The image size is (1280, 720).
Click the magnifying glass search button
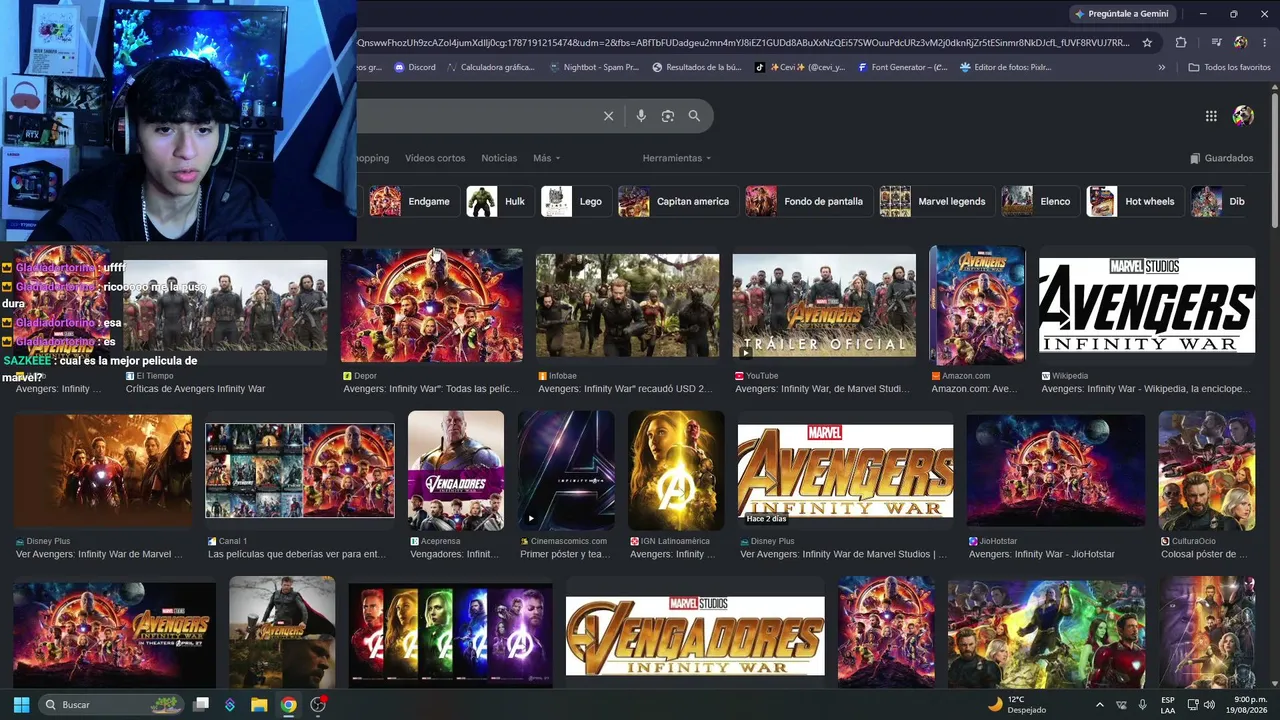tap(694, 116)
